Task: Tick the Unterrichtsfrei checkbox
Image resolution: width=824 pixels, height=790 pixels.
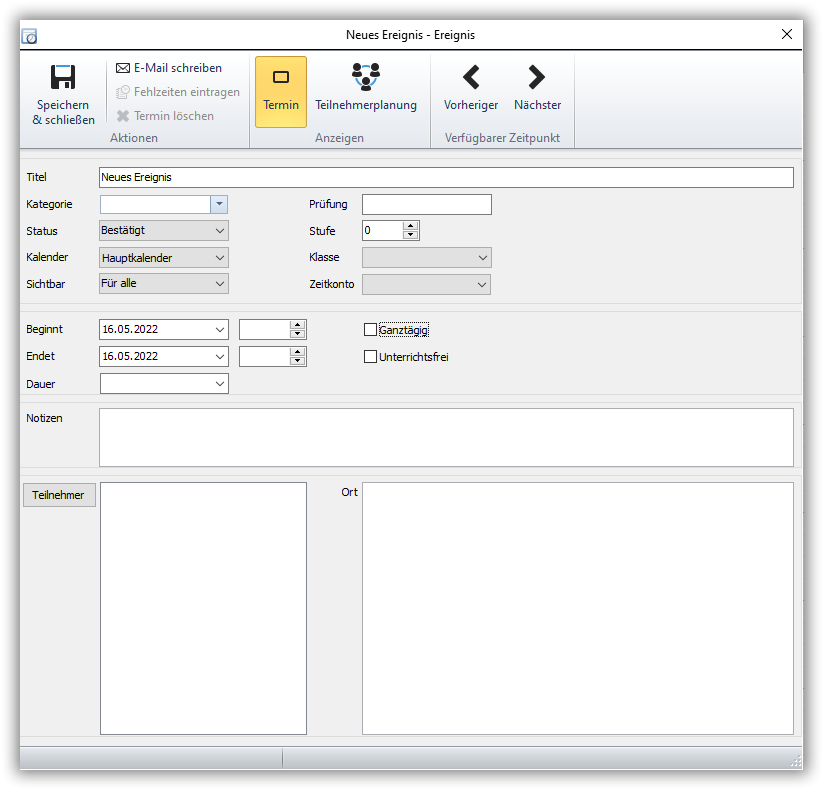Action: (x=371, y=356)
